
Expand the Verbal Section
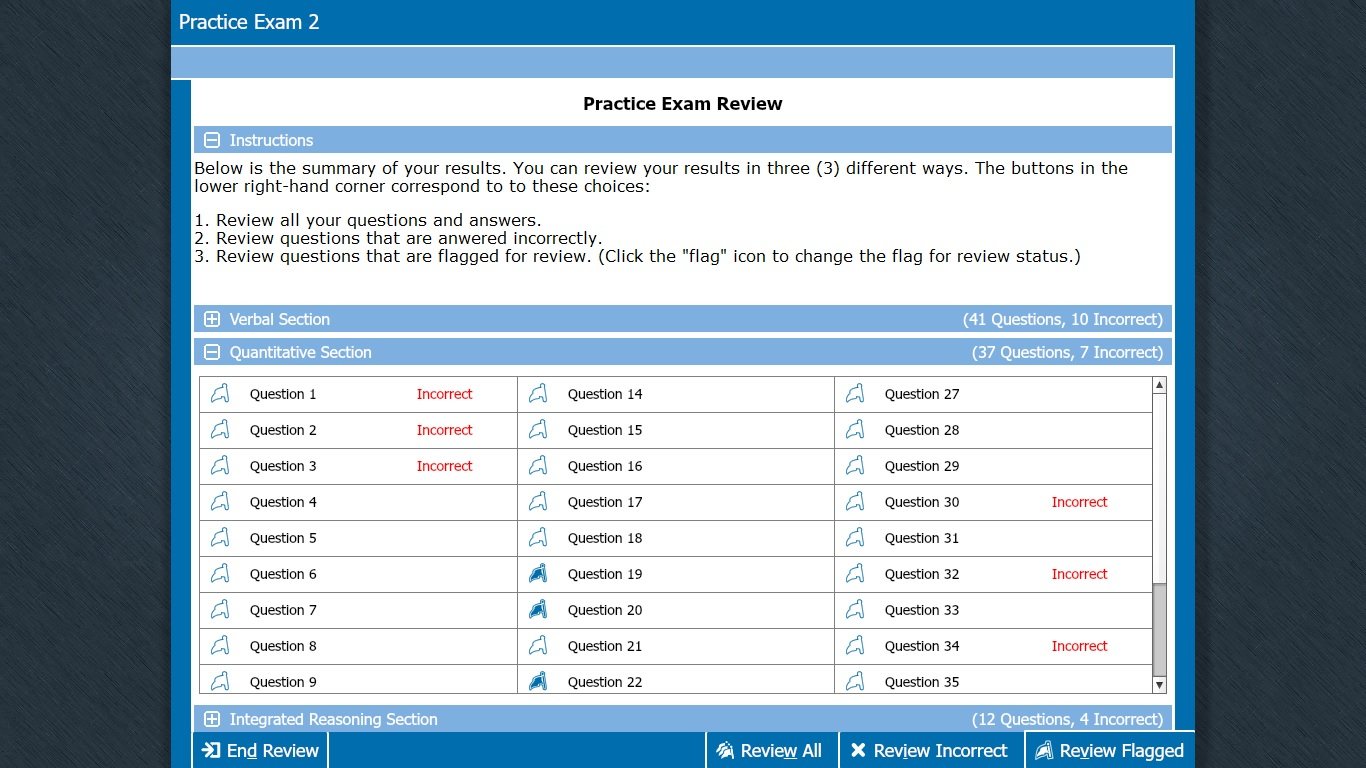(x=212, y=319)
